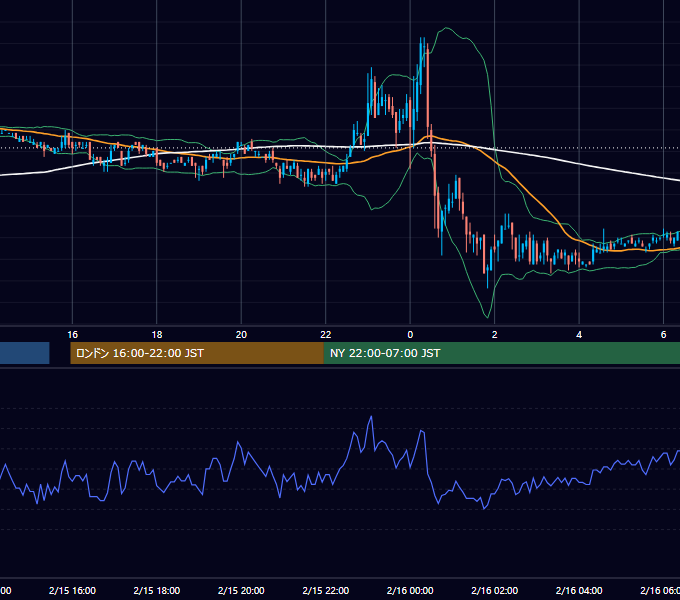Click the 22 hour label on upper time axis

coord(326,335)
